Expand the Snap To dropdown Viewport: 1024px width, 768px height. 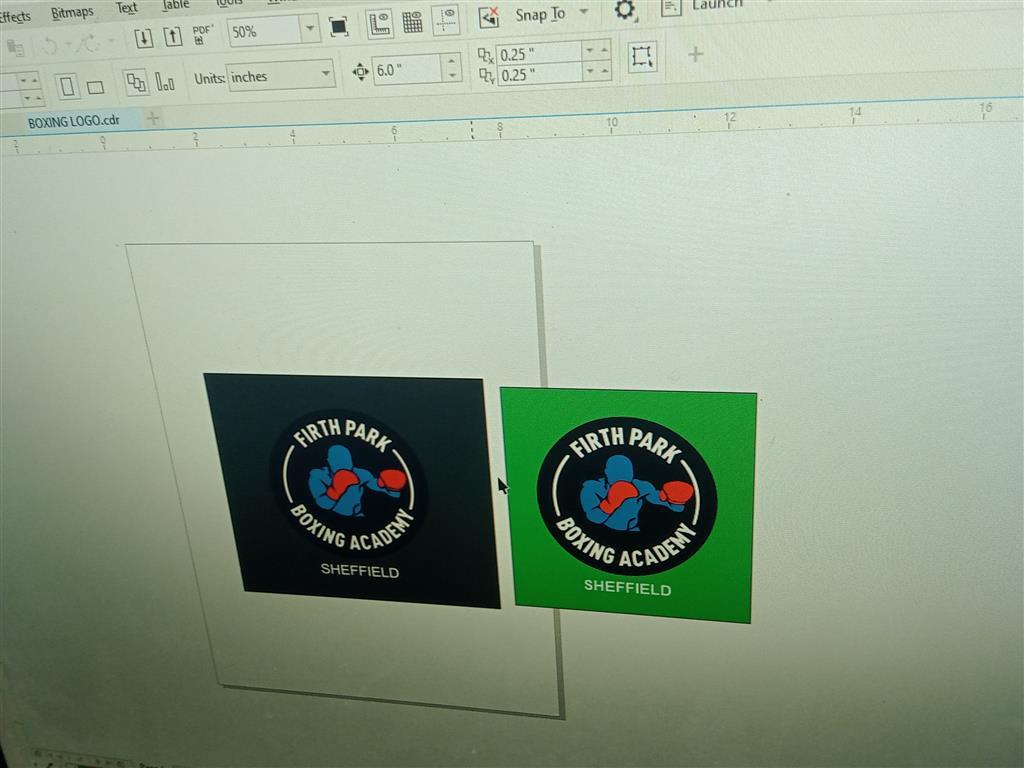pos(584,11)
